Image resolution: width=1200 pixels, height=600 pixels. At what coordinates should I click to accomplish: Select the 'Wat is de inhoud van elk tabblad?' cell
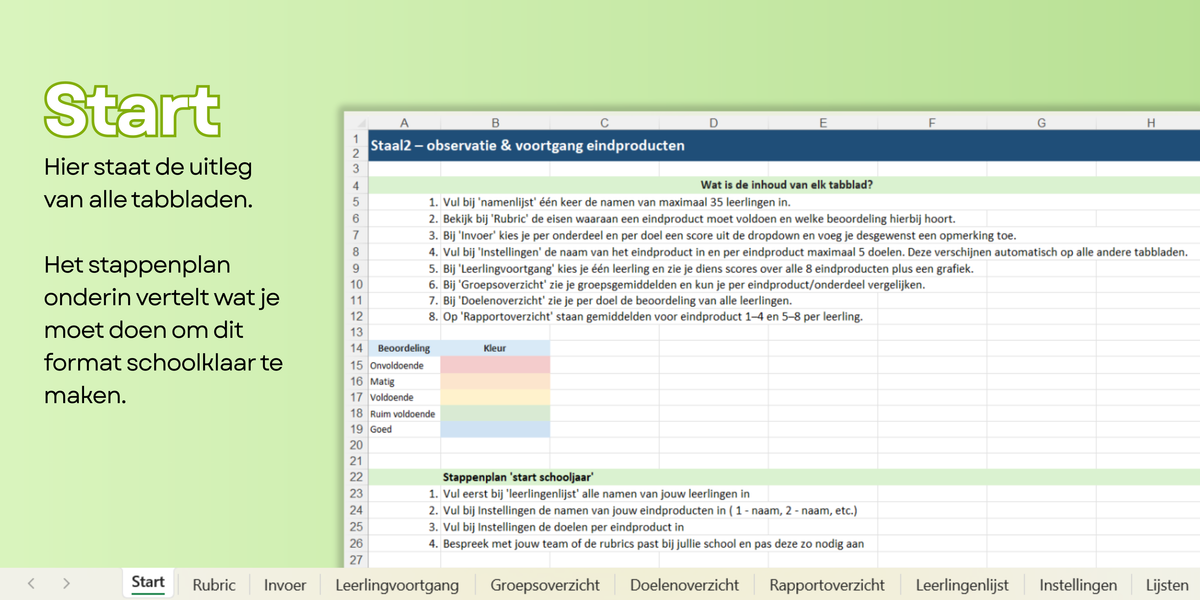pyautogui.click(x=784, y=185)
